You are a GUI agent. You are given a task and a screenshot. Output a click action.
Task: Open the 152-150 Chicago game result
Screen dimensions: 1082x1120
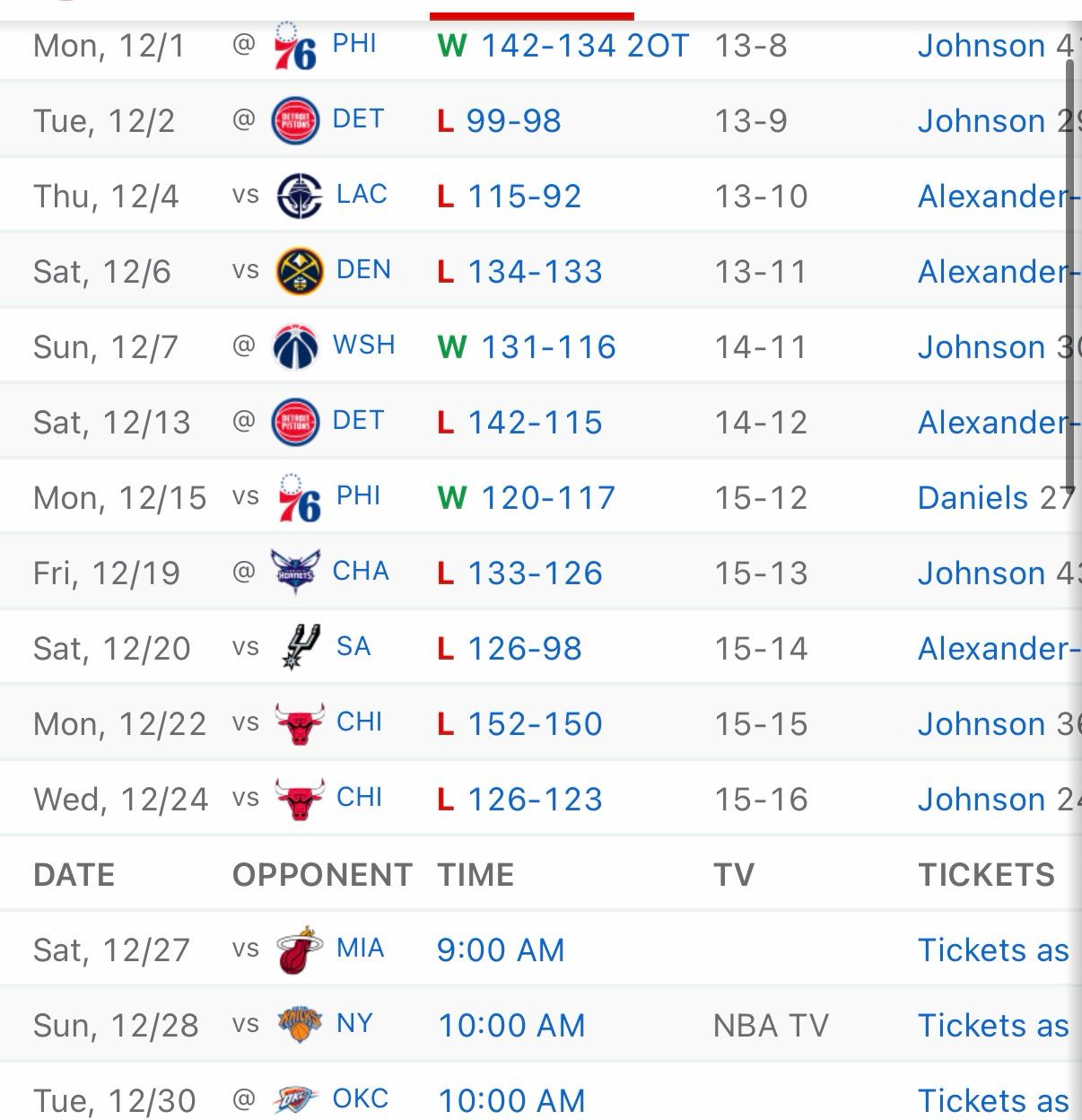point(535,724)
